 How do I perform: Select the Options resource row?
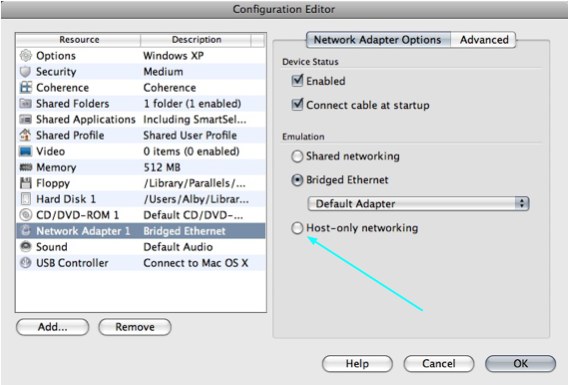click(141, 56)
